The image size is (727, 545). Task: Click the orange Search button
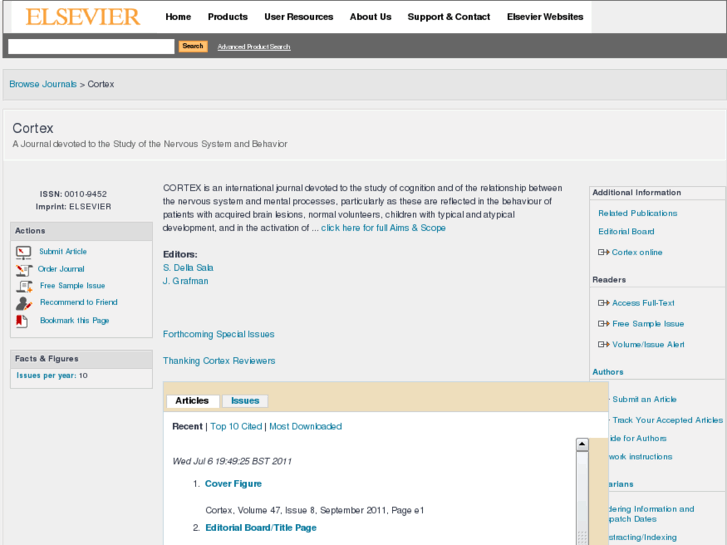(193, 46)
